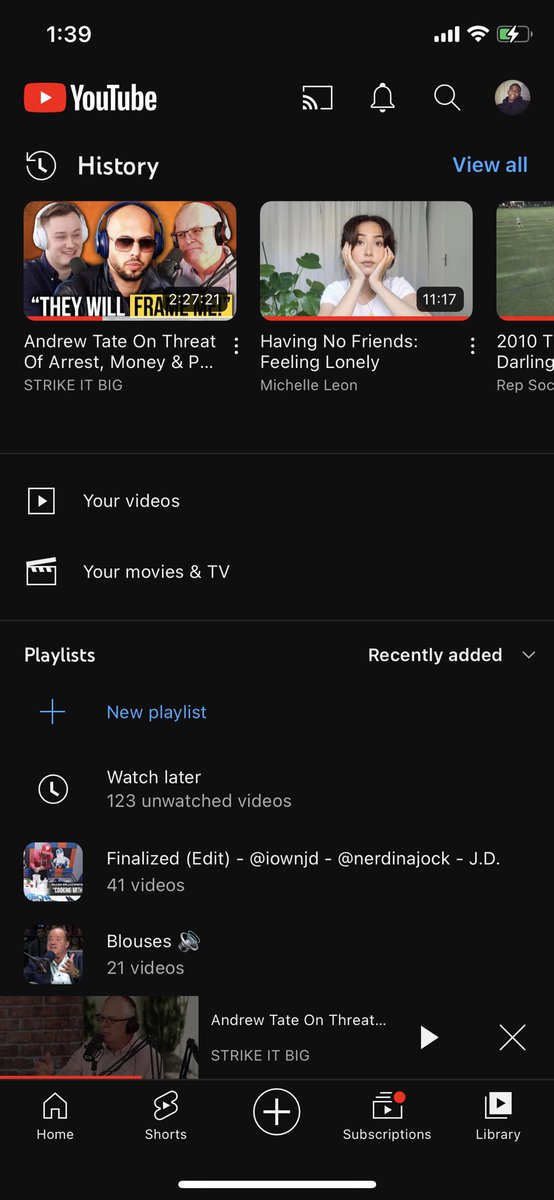Open the Andrew Tate video thumbnail
Screen dimensions: 554x1200
130,260
